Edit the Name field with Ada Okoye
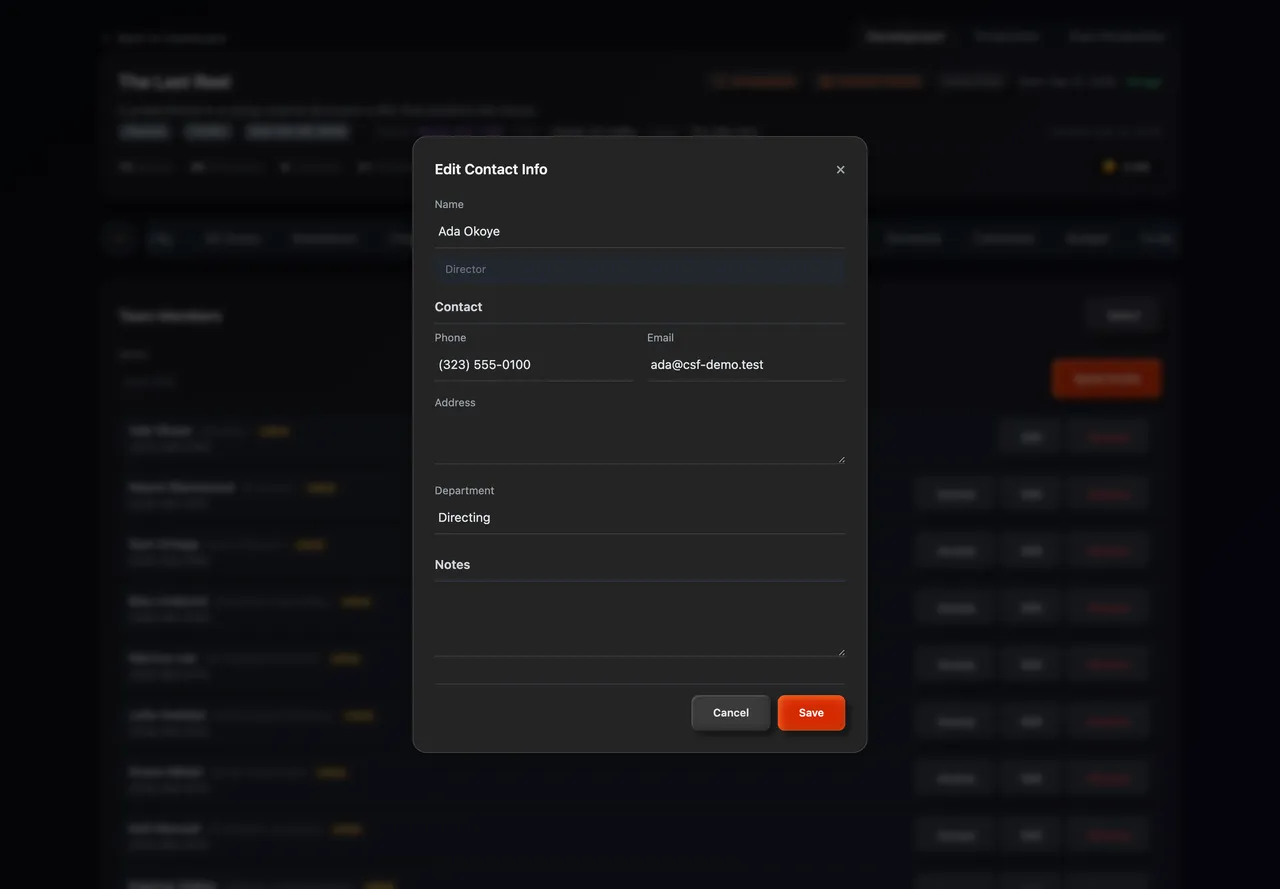The height and width of the screenshot is (889, 1280). click(x=639, y=231)
